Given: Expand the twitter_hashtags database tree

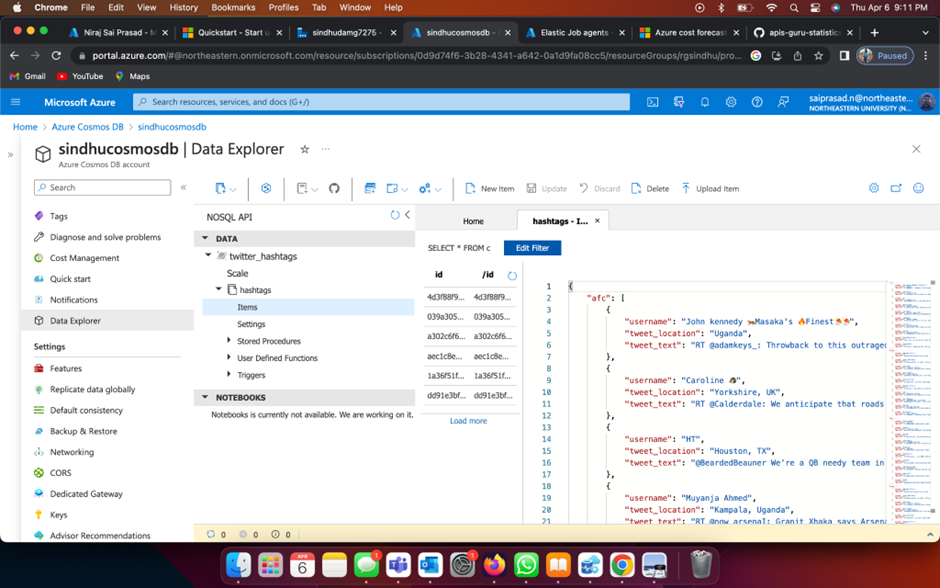Looking at the screenshot, I should click(x=208, y=254).
